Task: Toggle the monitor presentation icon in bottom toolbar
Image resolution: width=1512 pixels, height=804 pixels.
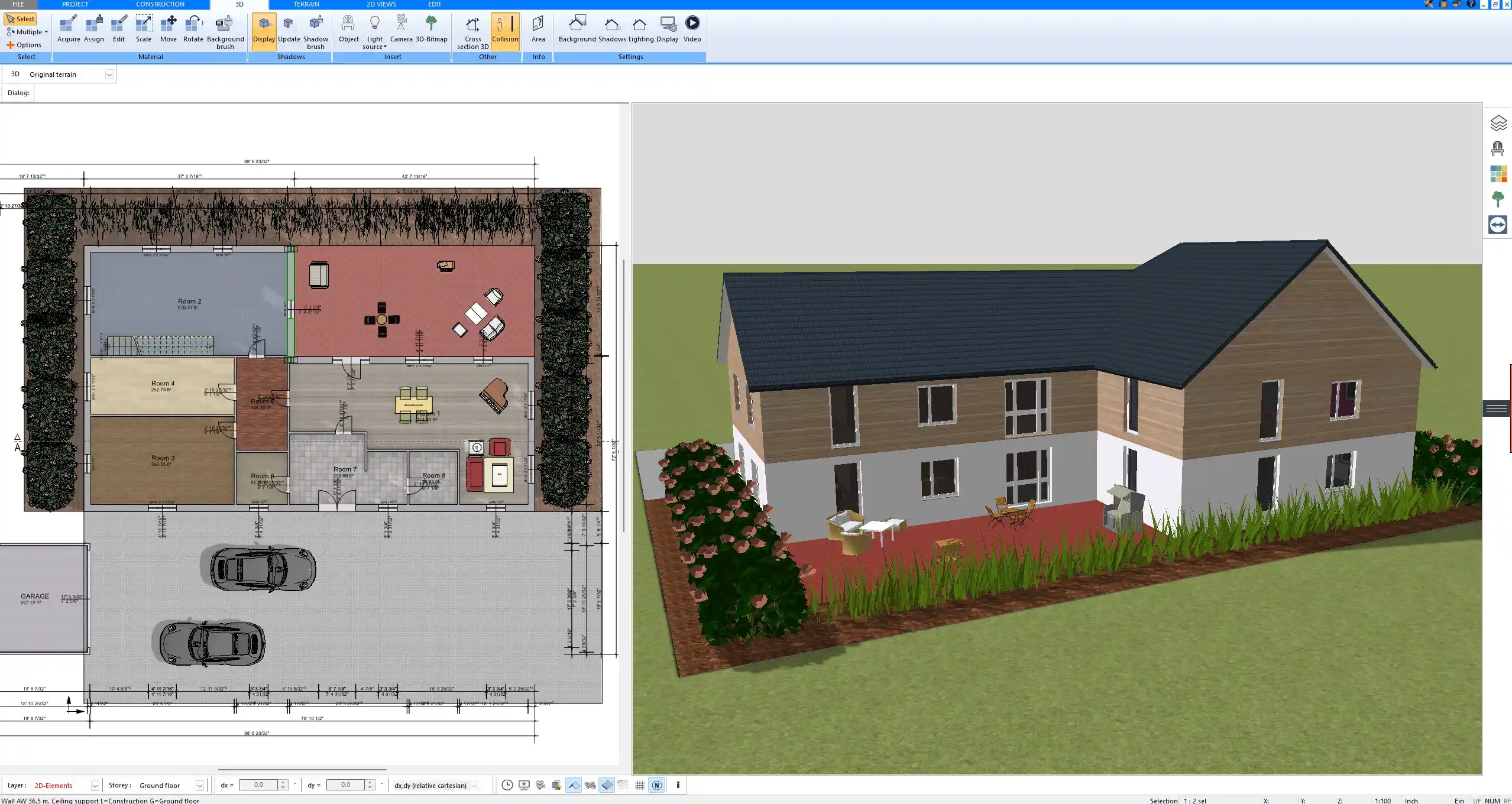Action: [x=524, y=785]
